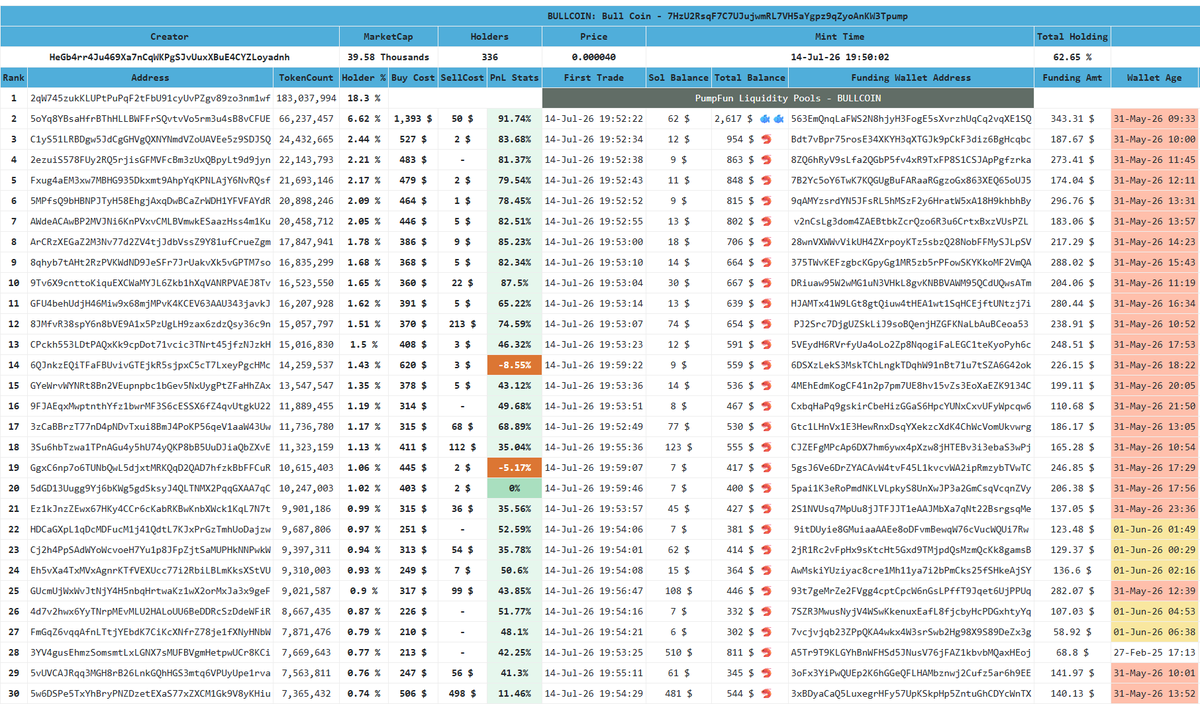1200x704 pixels.
Task: Click the 0.000040 price value
Action: pos(594,57)
